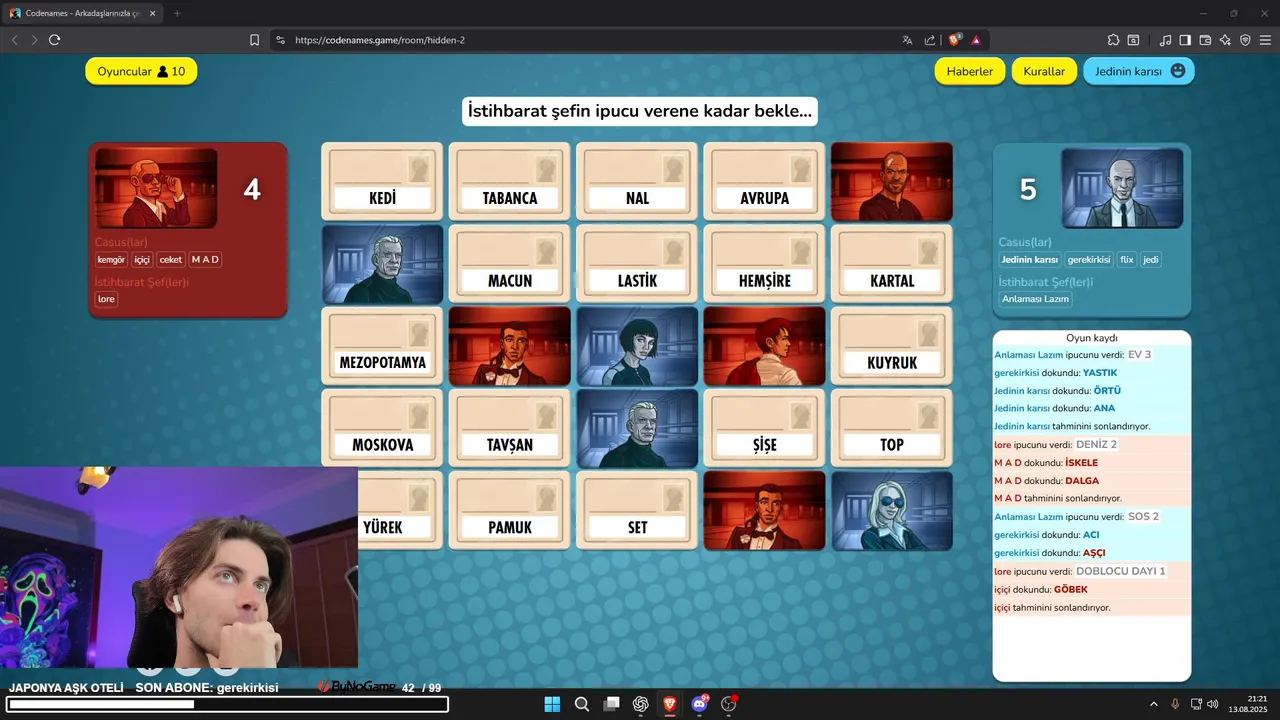1280x720 pixels.
Task: Go back with browser back arrow
Action: click(x=15, y=40)
